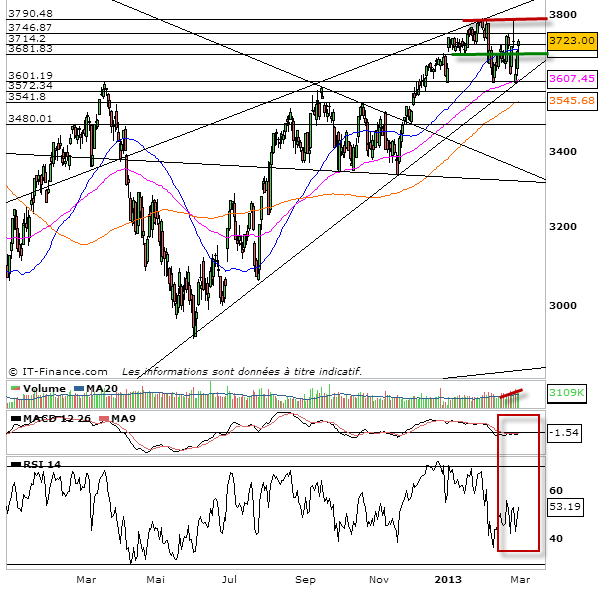Click the MACD value label -1.54
600x589 pixels.
(x=565, y=432)
